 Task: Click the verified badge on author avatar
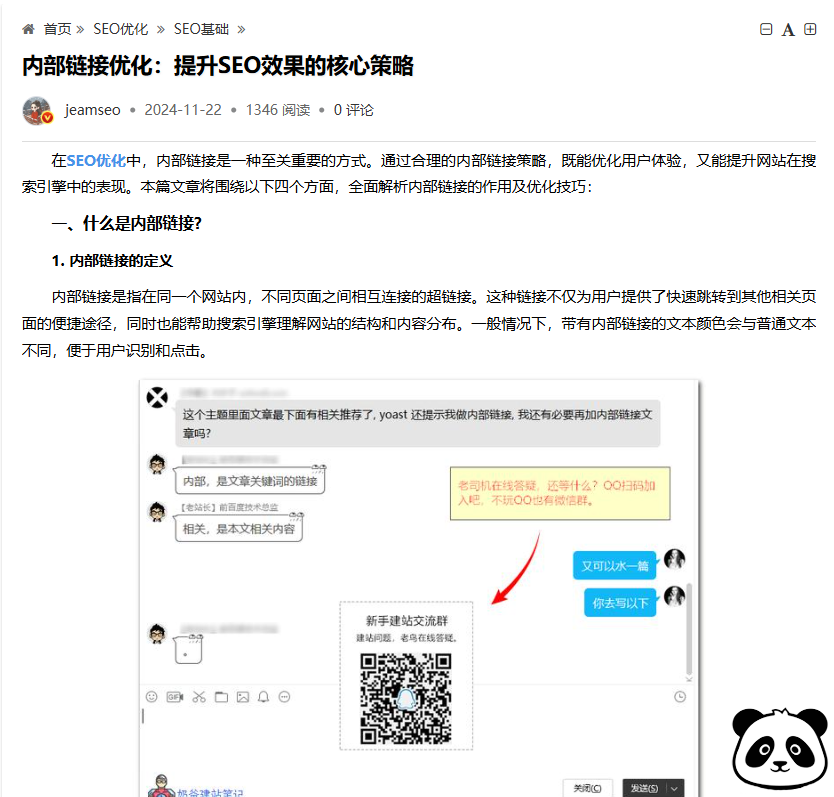(x=47, y=118)
